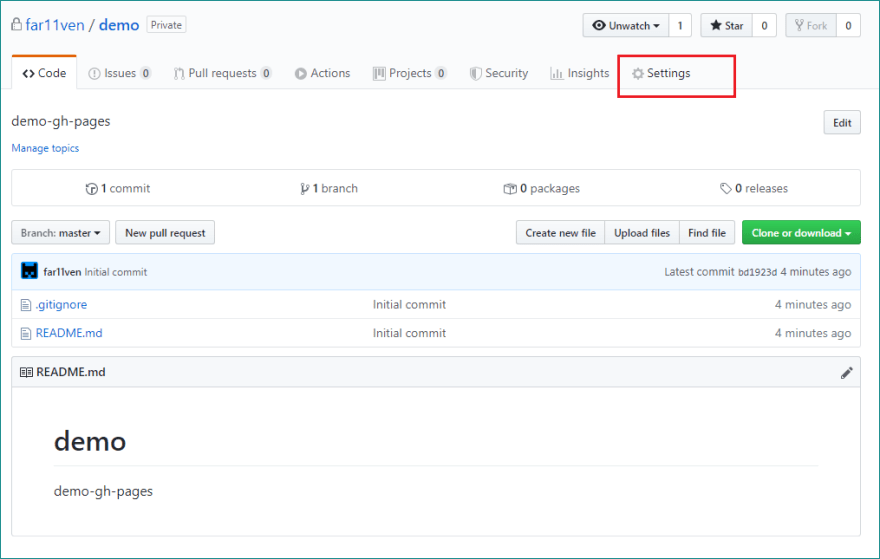Click the fork count 0
This screenshot has height=559, width=880.
click(849, 25)
